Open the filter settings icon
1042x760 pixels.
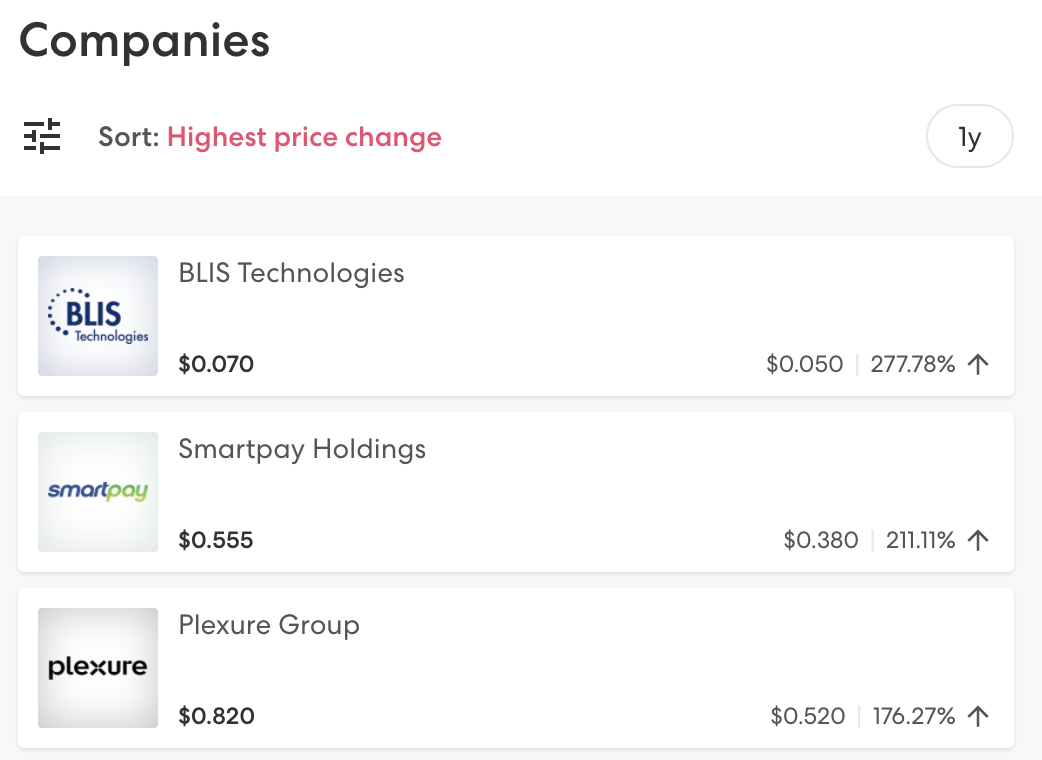click(42, 136)
